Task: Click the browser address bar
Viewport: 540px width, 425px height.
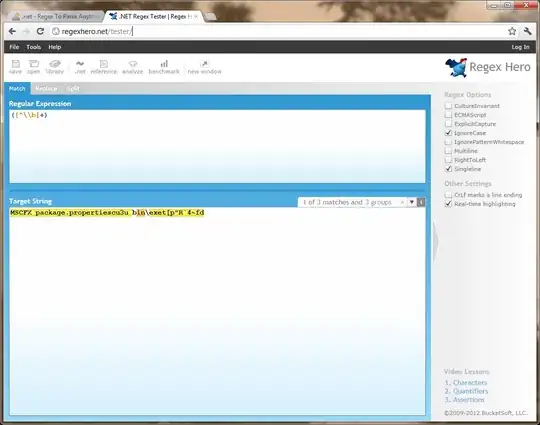Action: tap(279, 31)
